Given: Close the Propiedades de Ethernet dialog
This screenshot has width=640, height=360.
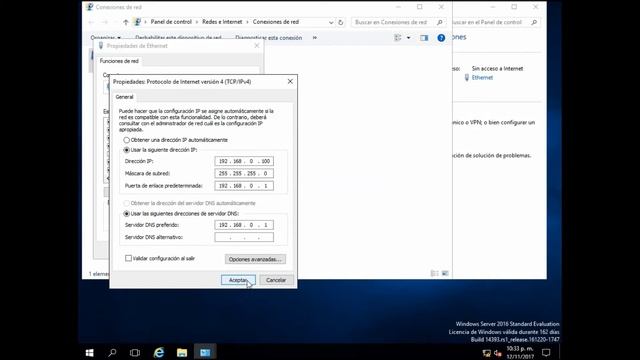Looking at the screenshot, I should (x=257, y=46).
